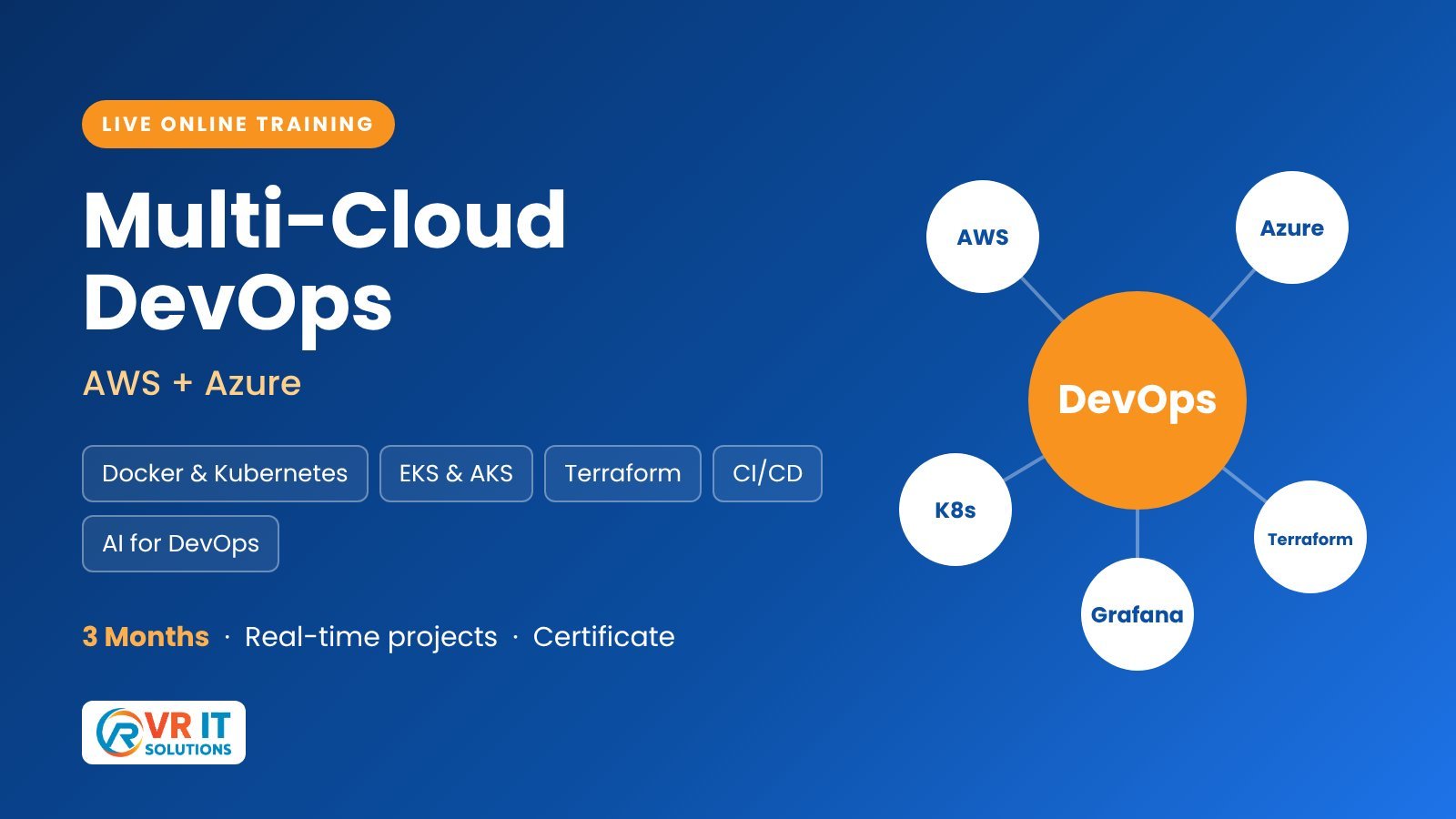1456x819 pixels.
Task: Click the orange LIVE ONLINE TRAINING badge
Action: coord(238,124)
